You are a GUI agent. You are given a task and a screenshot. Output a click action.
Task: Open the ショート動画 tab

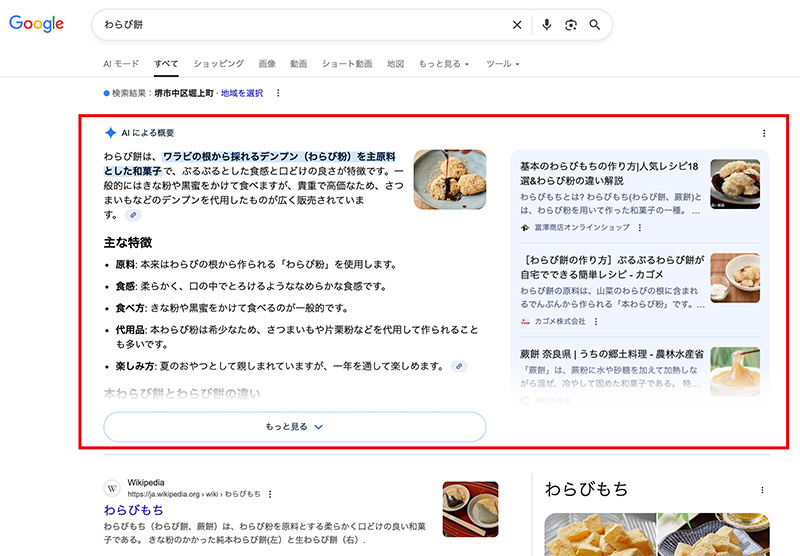[x=347, y=64]
